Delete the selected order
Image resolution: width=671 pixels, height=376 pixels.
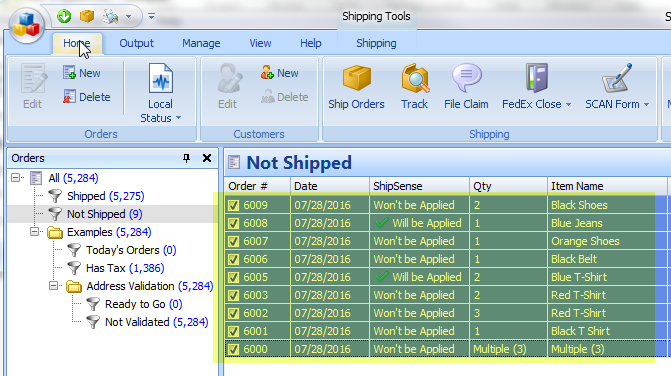click(87, 97)
